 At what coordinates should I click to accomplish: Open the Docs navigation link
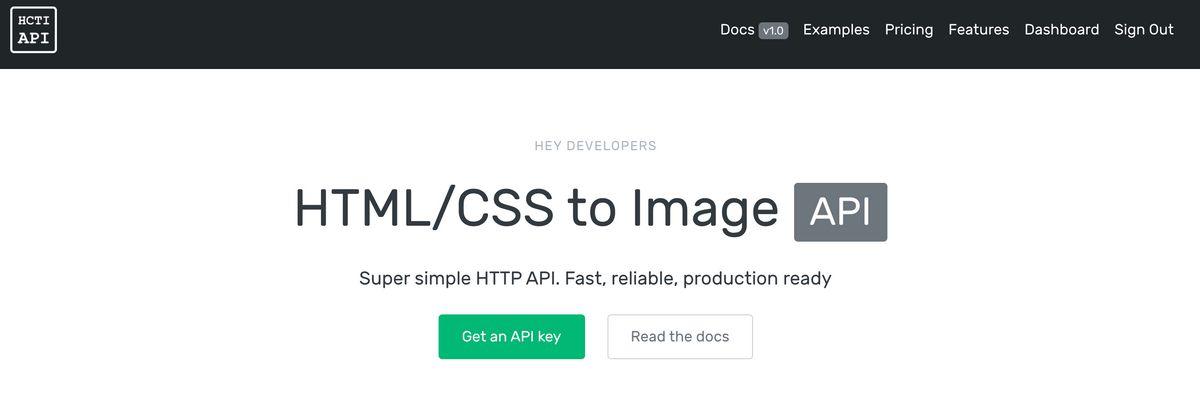coord(737,30)
